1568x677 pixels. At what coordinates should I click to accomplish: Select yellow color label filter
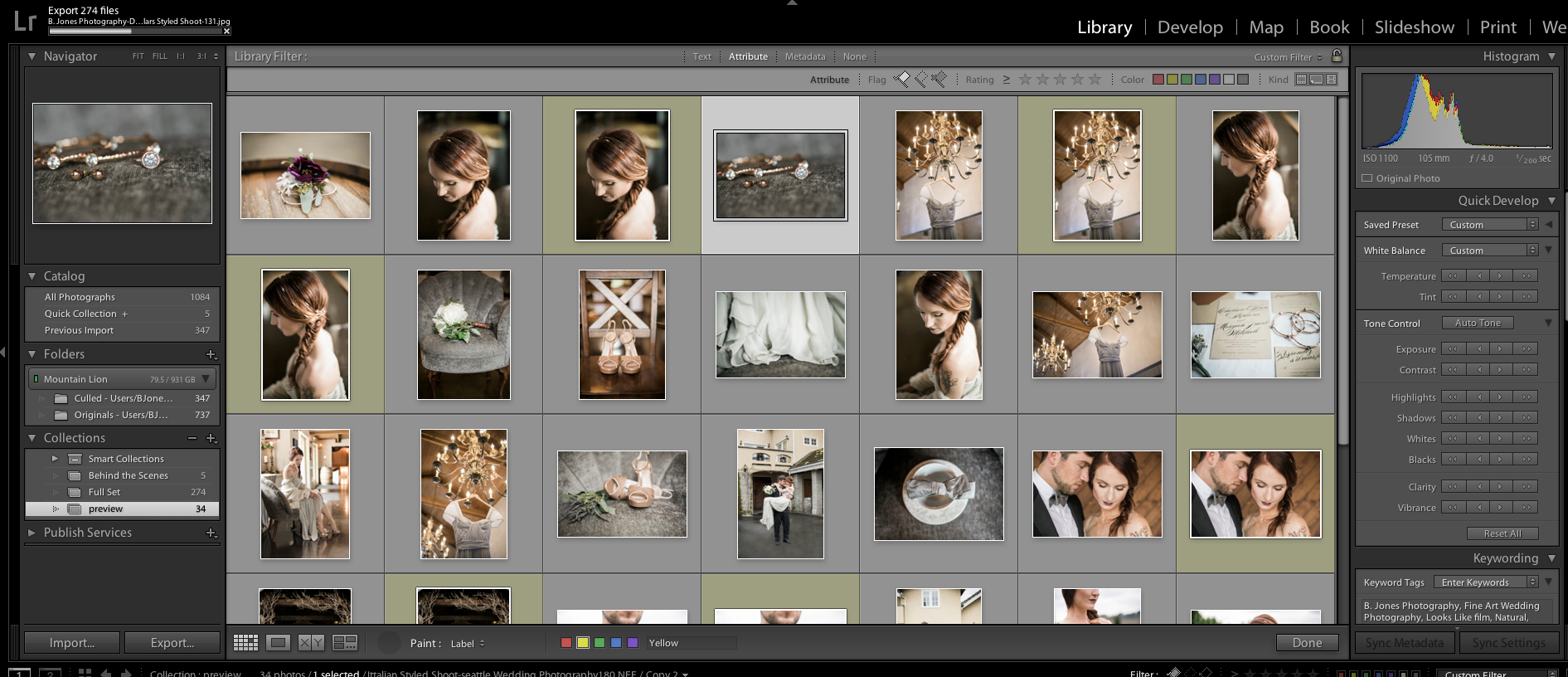(1172, 80)
